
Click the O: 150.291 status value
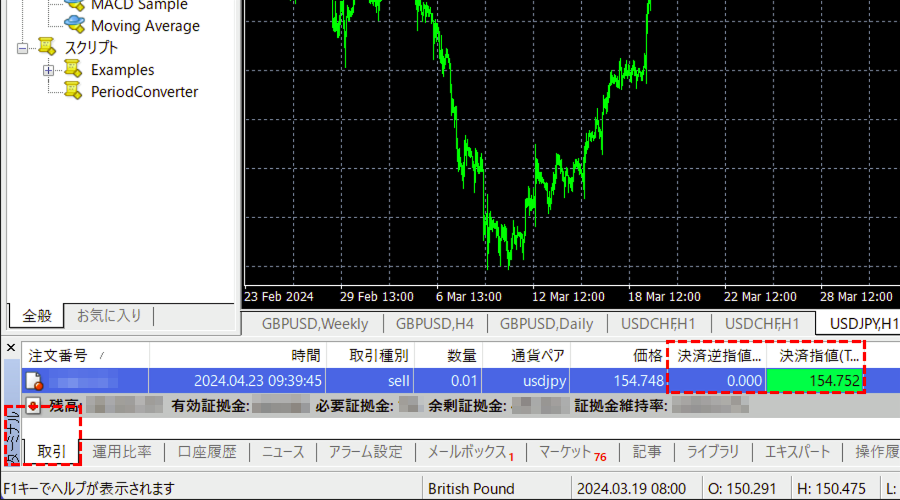coord(742,489)
